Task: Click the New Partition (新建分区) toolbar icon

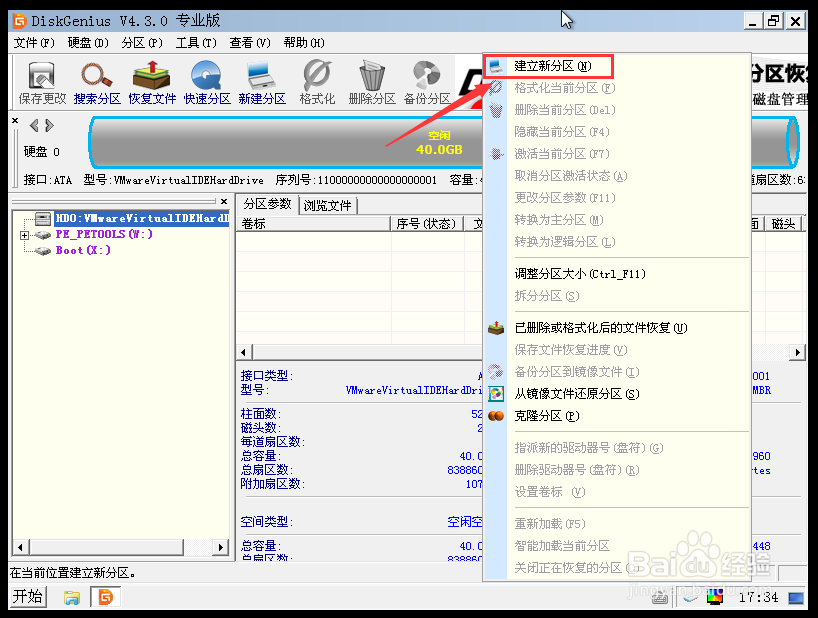Action: pos(262,83)
